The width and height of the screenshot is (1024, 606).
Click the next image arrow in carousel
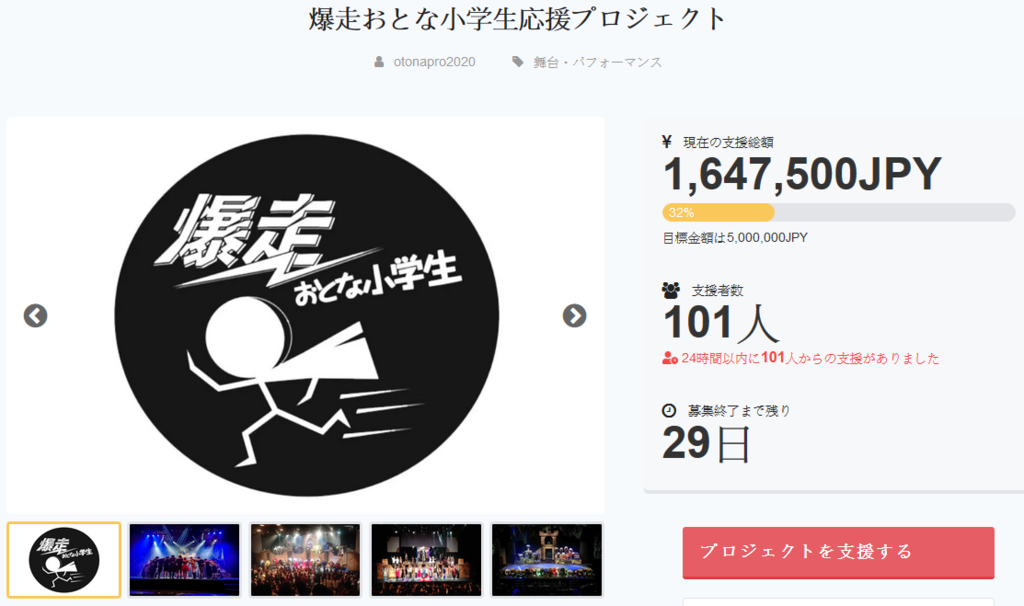click(x=574, y=316)
